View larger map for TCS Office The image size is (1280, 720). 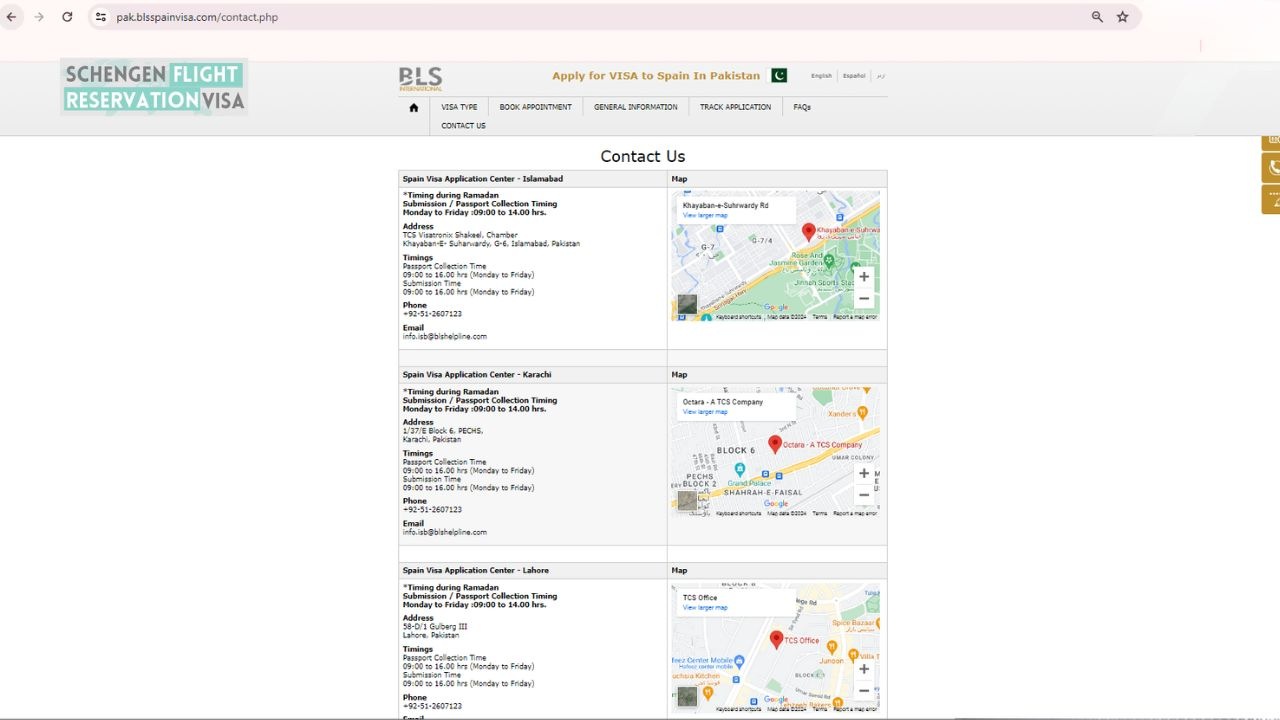pyautogui.click(x=705, y=608)
